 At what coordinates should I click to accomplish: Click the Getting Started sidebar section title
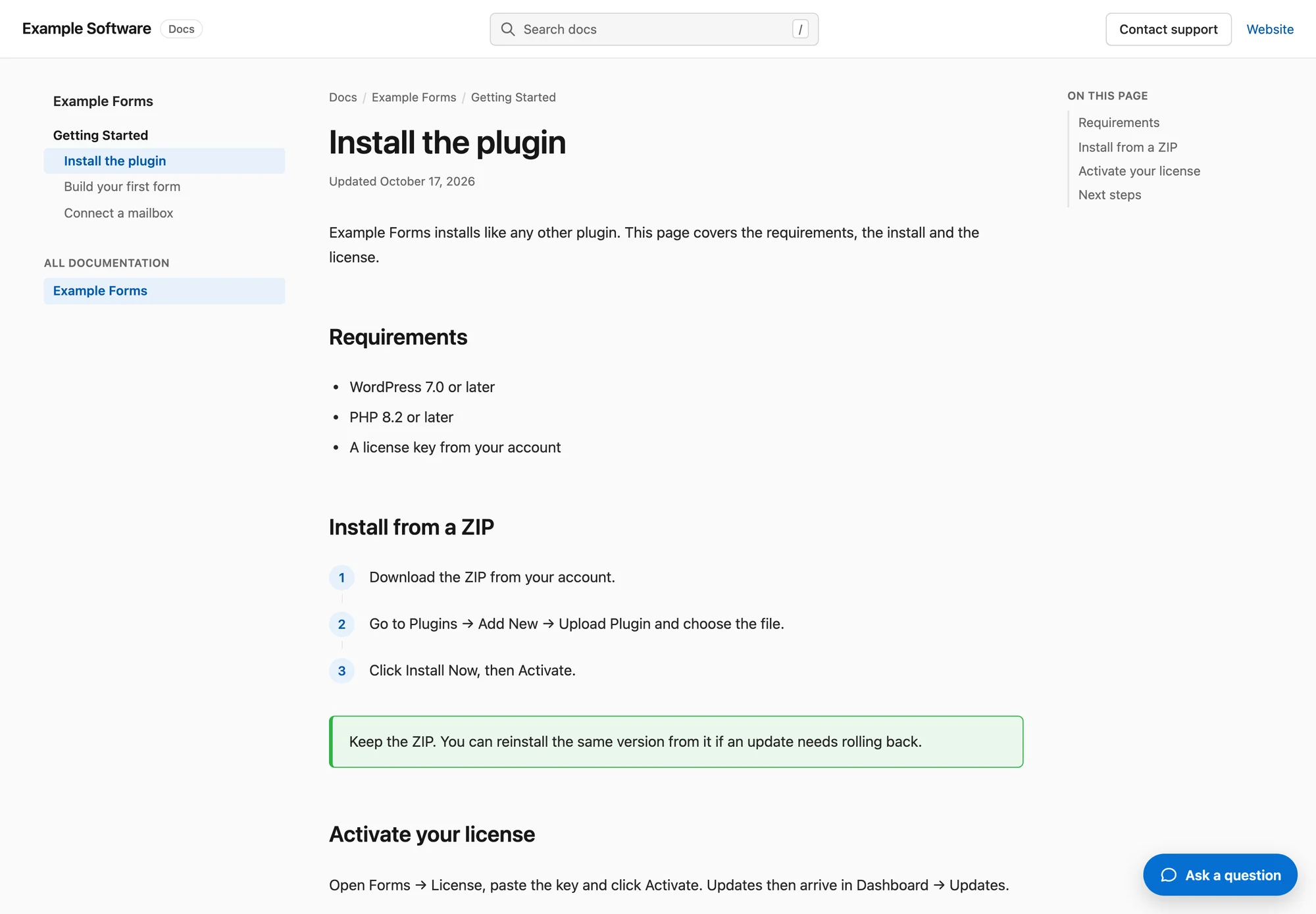[x=101, y=136]
